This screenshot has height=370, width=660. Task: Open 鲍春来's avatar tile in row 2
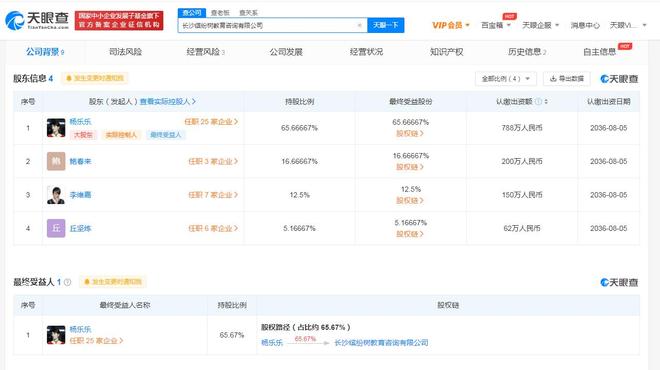coord(56,161)
